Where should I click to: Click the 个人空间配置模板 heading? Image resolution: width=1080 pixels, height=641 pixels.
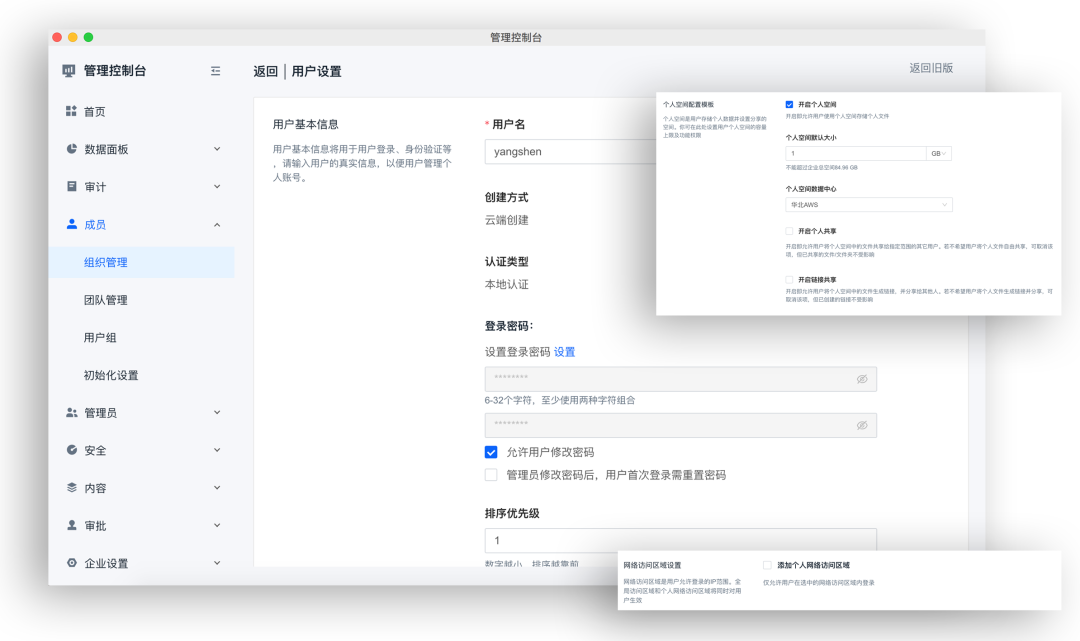click(x=688, y=105)
